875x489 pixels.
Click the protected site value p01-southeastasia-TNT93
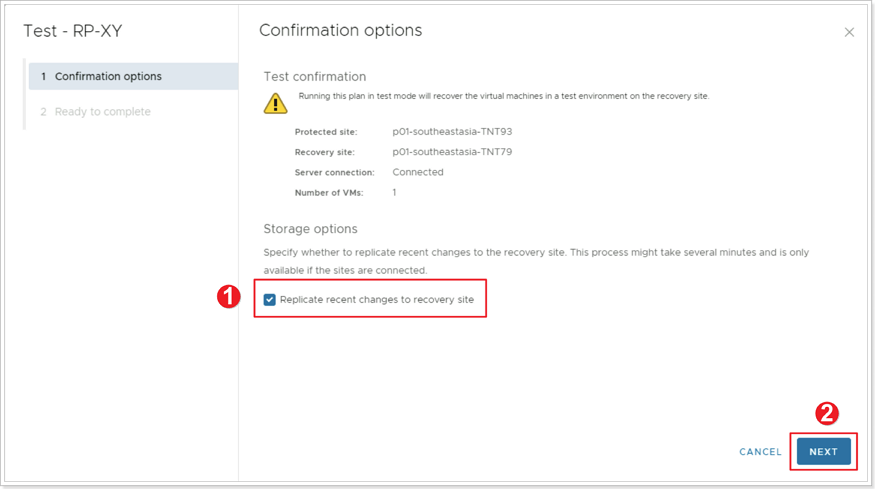pyautogui.click(x=452, y=132)
